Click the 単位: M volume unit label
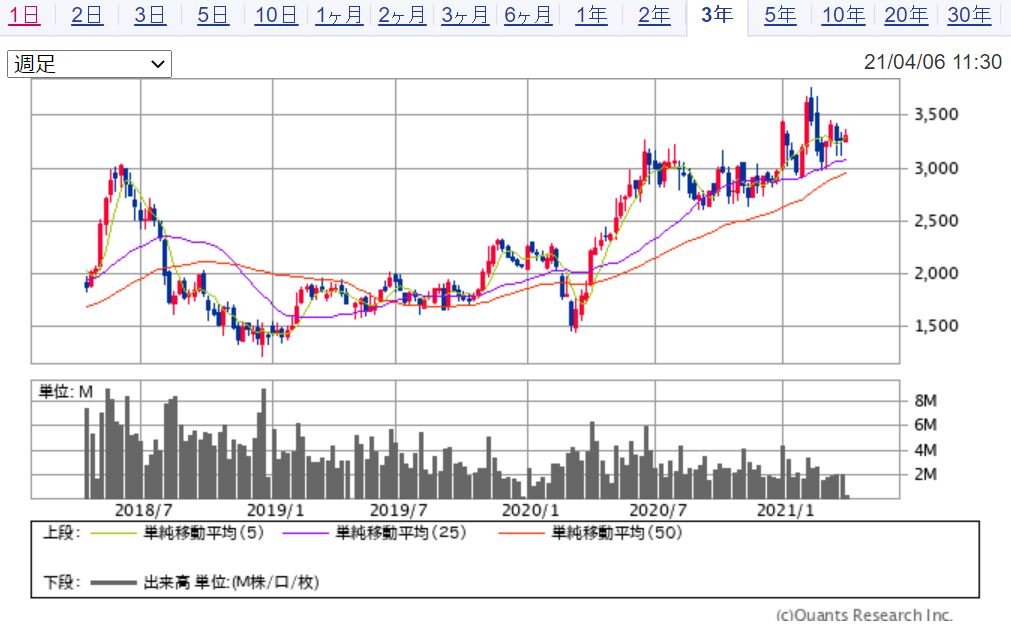 coord(66,391)
